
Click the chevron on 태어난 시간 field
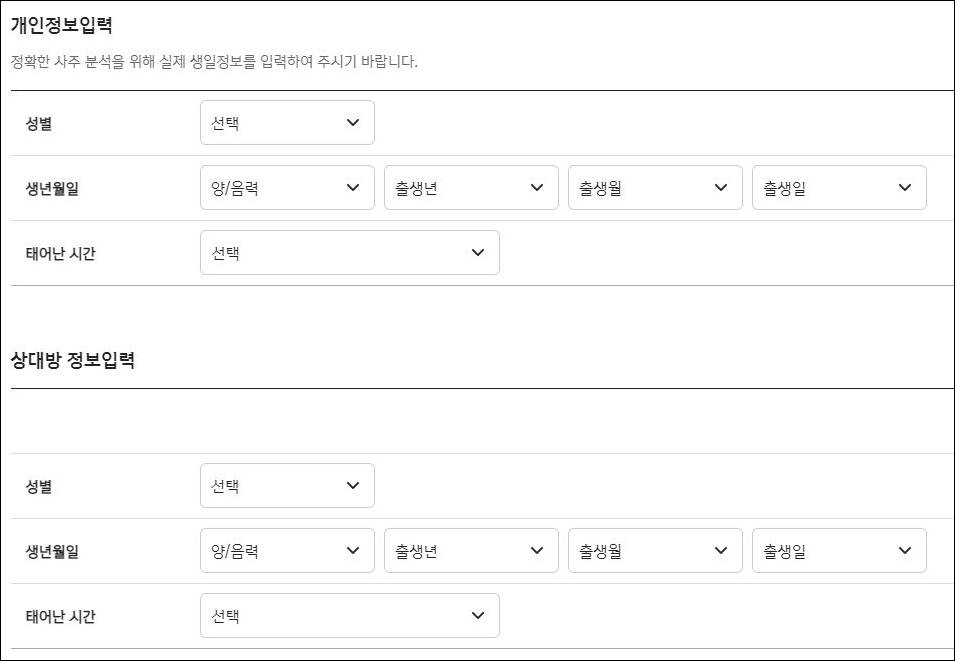(477, 252)
